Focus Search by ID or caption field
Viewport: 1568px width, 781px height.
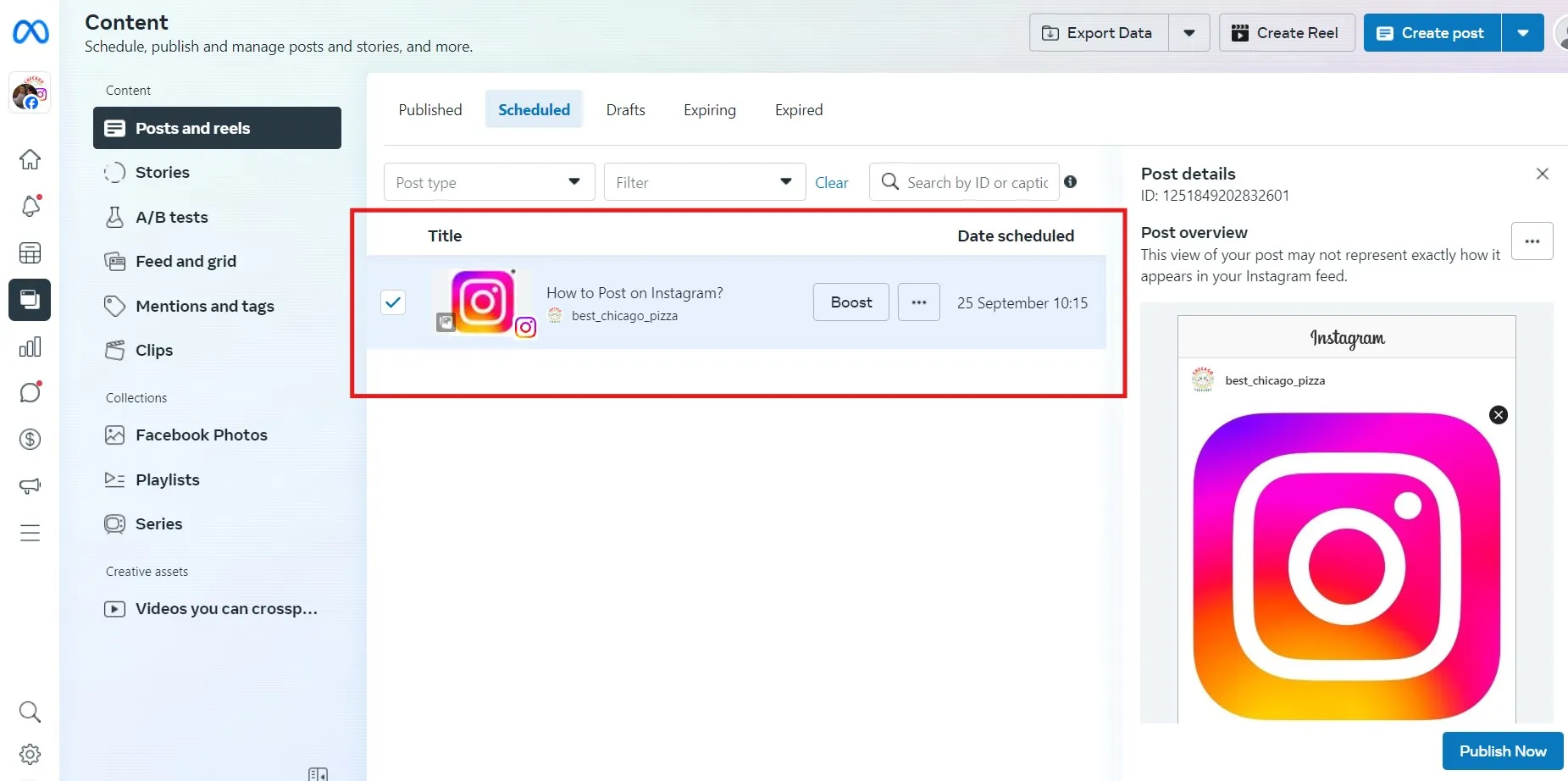(964, 182)
